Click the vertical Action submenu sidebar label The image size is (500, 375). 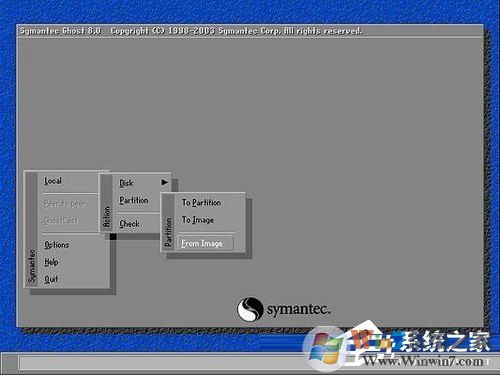pyautogui.click(x=107, y=217)
